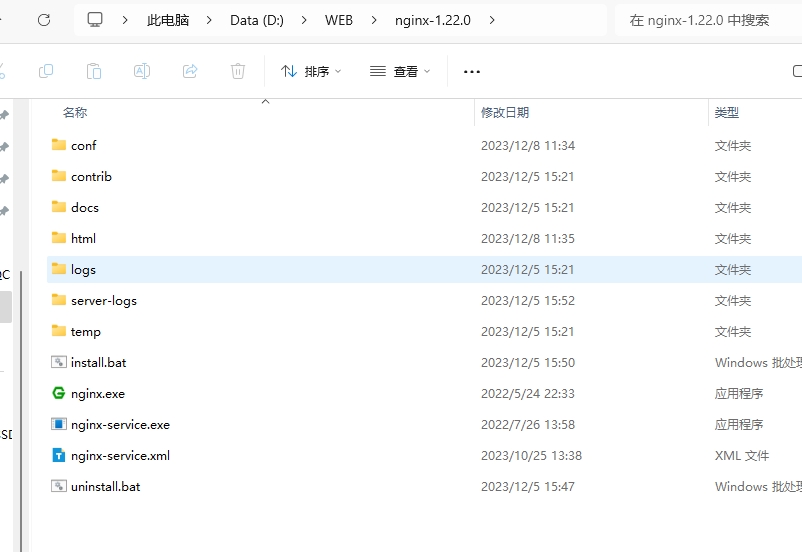Share the selected item via toolbar icon
Screen dimensions: 802x552
[190, 71]
